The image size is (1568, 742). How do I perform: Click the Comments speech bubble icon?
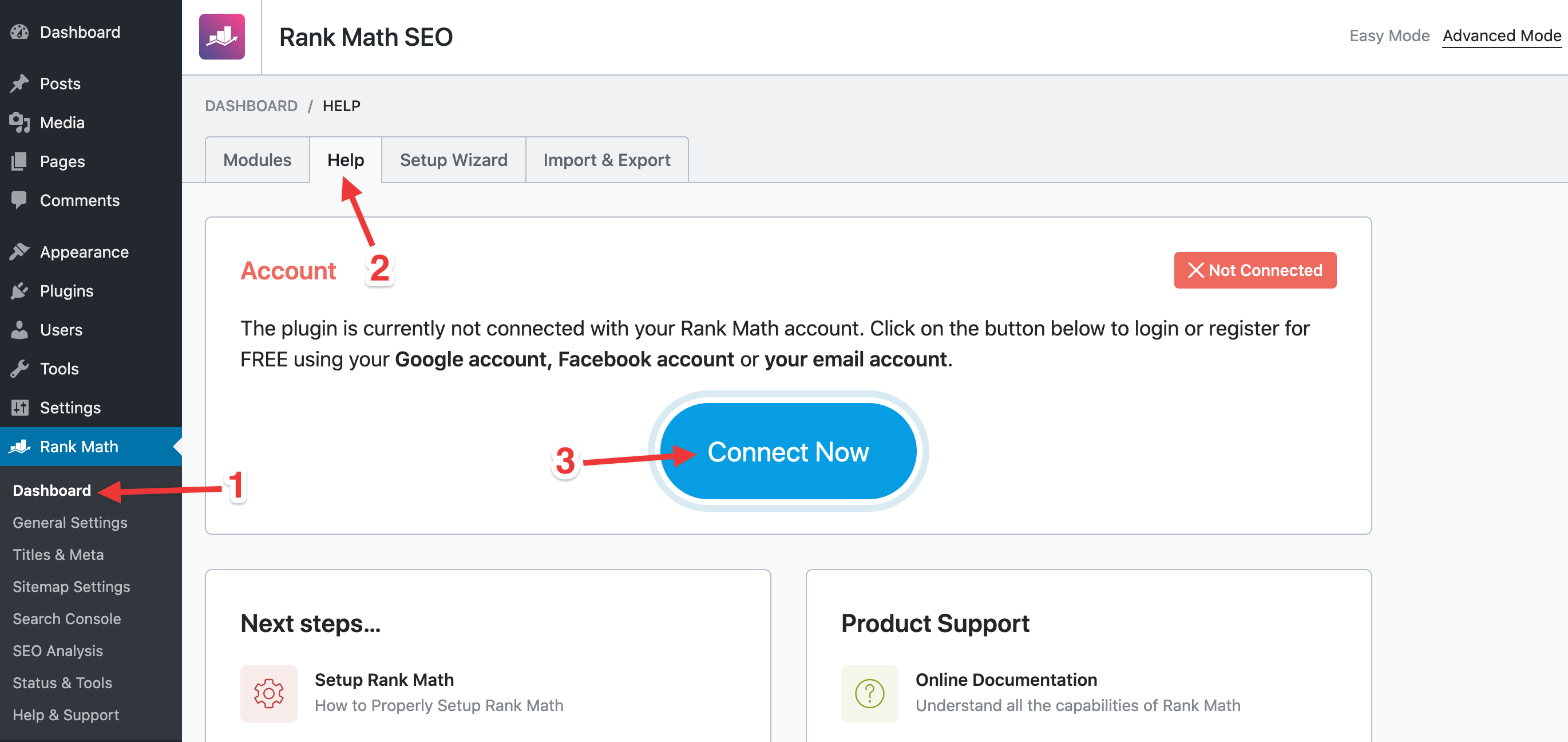[19, 200]
